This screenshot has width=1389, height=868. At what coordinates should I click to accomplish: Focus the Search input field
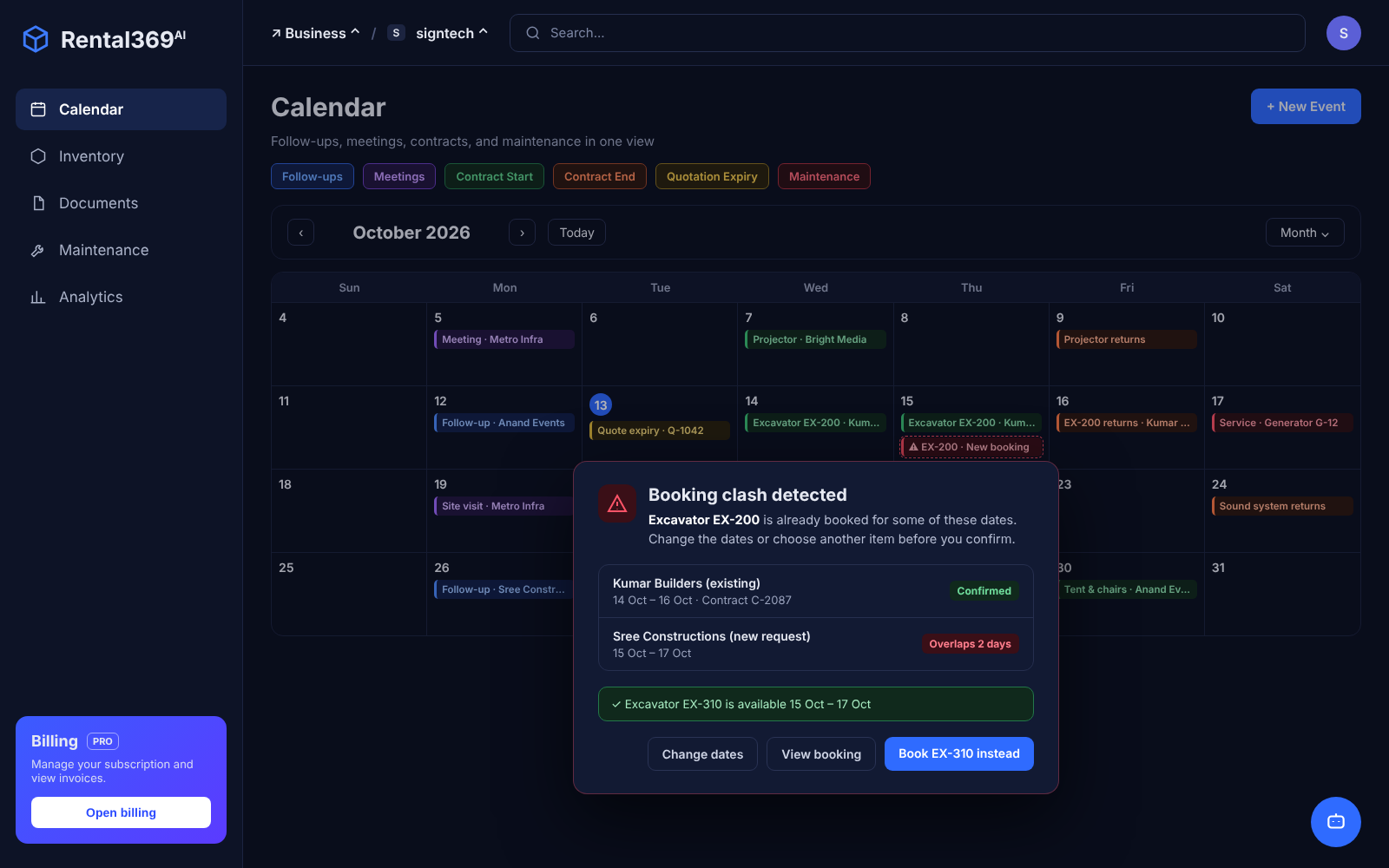(907, 33)
